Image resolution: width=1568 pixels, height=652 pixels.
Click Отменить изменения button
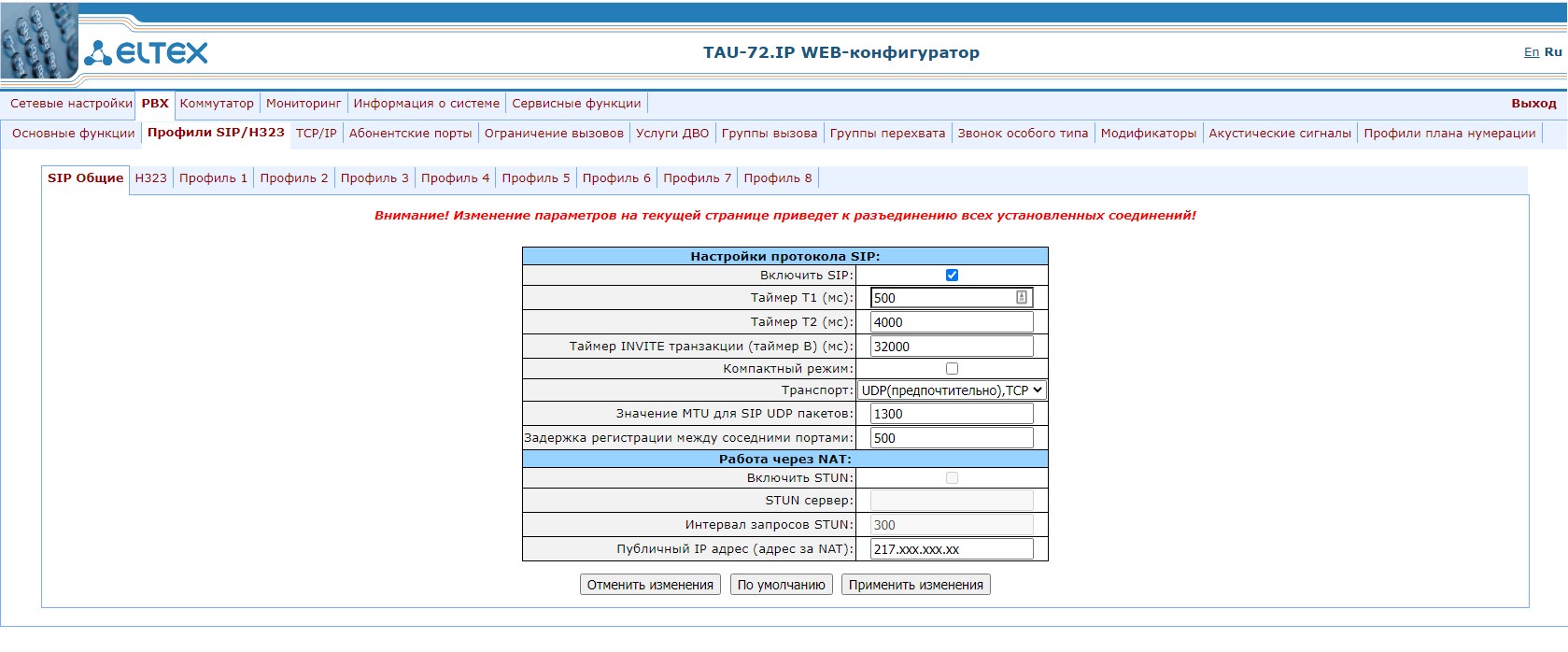coord(650,585)
